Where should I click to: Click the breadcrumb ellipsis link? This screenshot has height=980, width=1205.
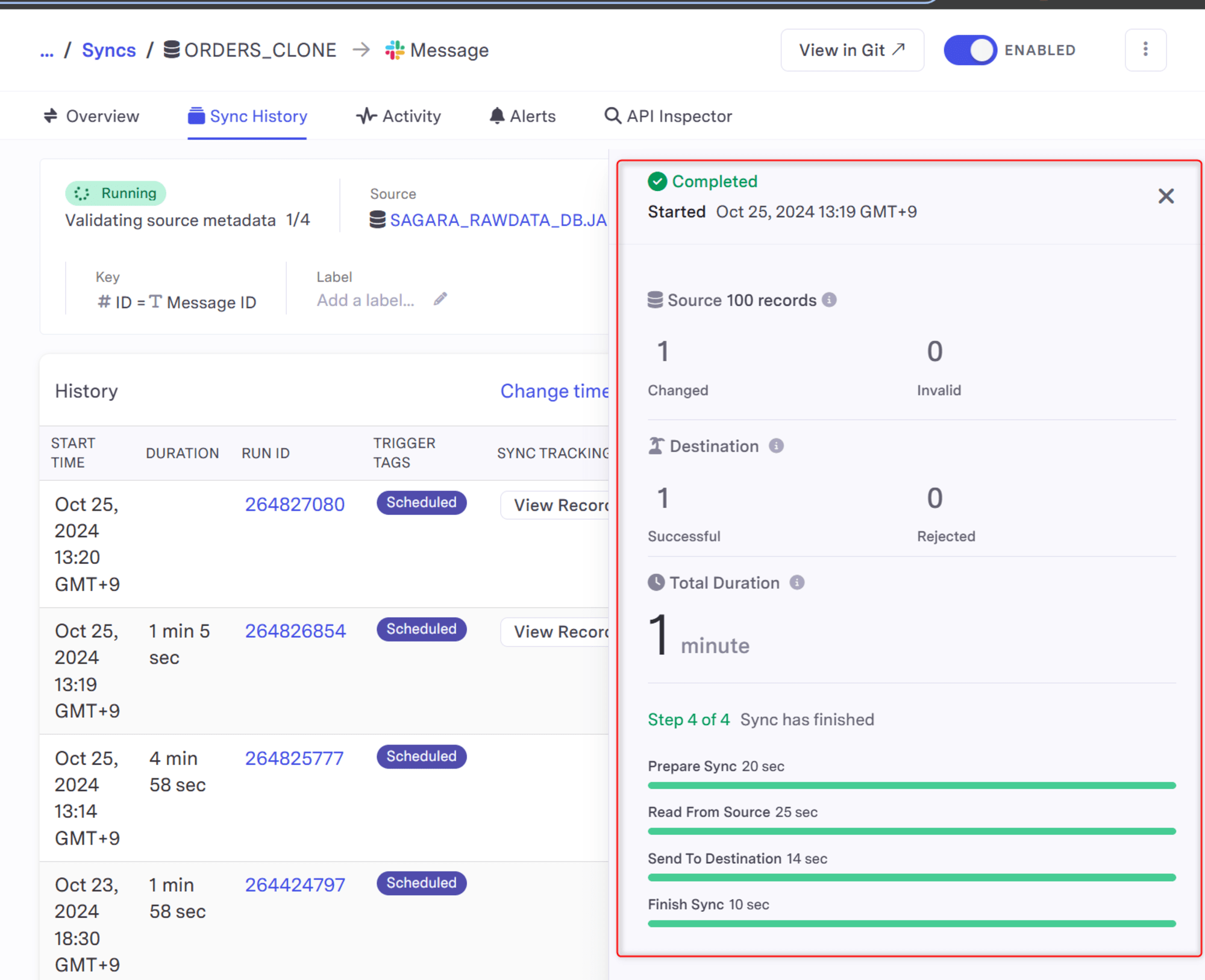(x=46, y=51)
